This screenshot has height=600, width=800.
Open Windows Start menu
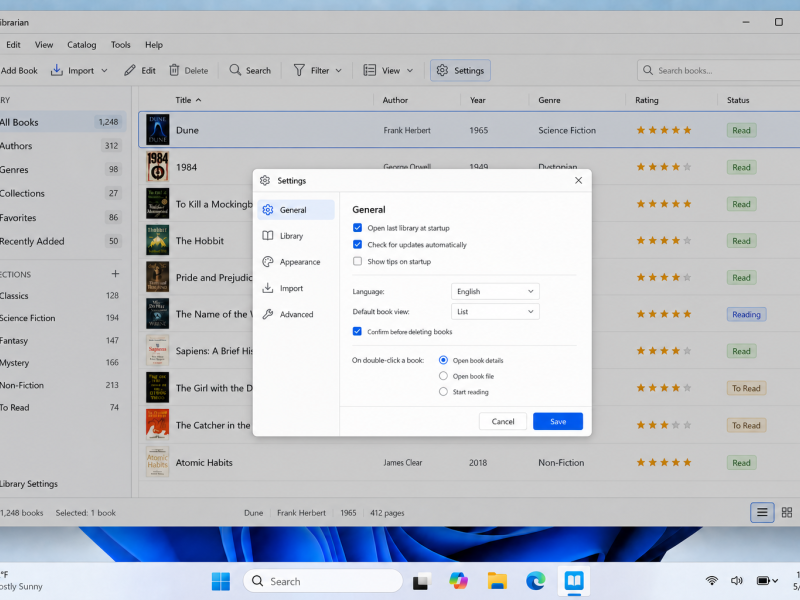click(x=221, y=581)
